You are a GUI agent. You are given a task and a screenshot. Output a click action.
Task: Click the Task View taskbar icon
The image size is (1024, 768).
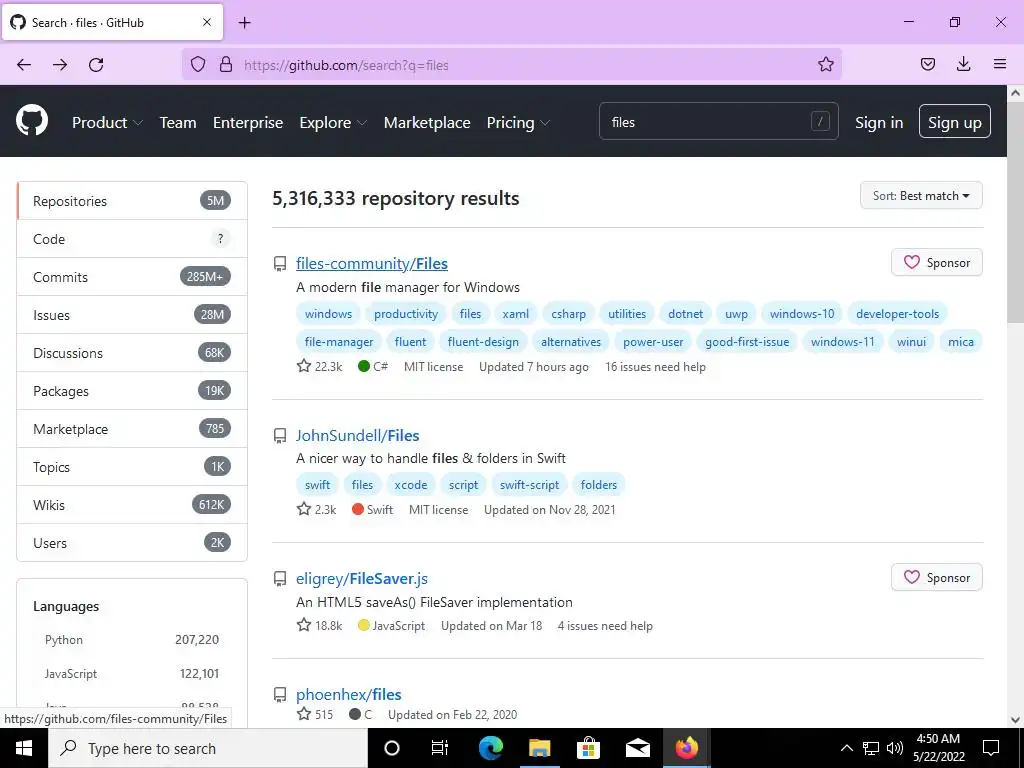(440, 748)
